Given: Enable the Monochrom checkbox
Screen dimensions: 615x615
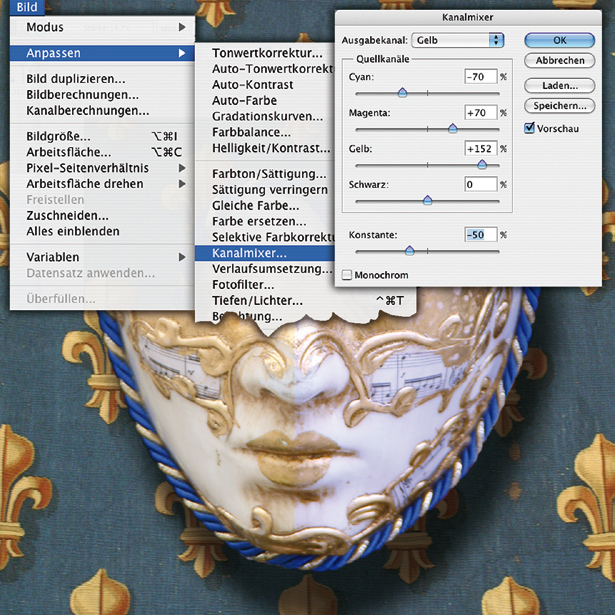Looking at the screenshot, I should coord(346,275).
